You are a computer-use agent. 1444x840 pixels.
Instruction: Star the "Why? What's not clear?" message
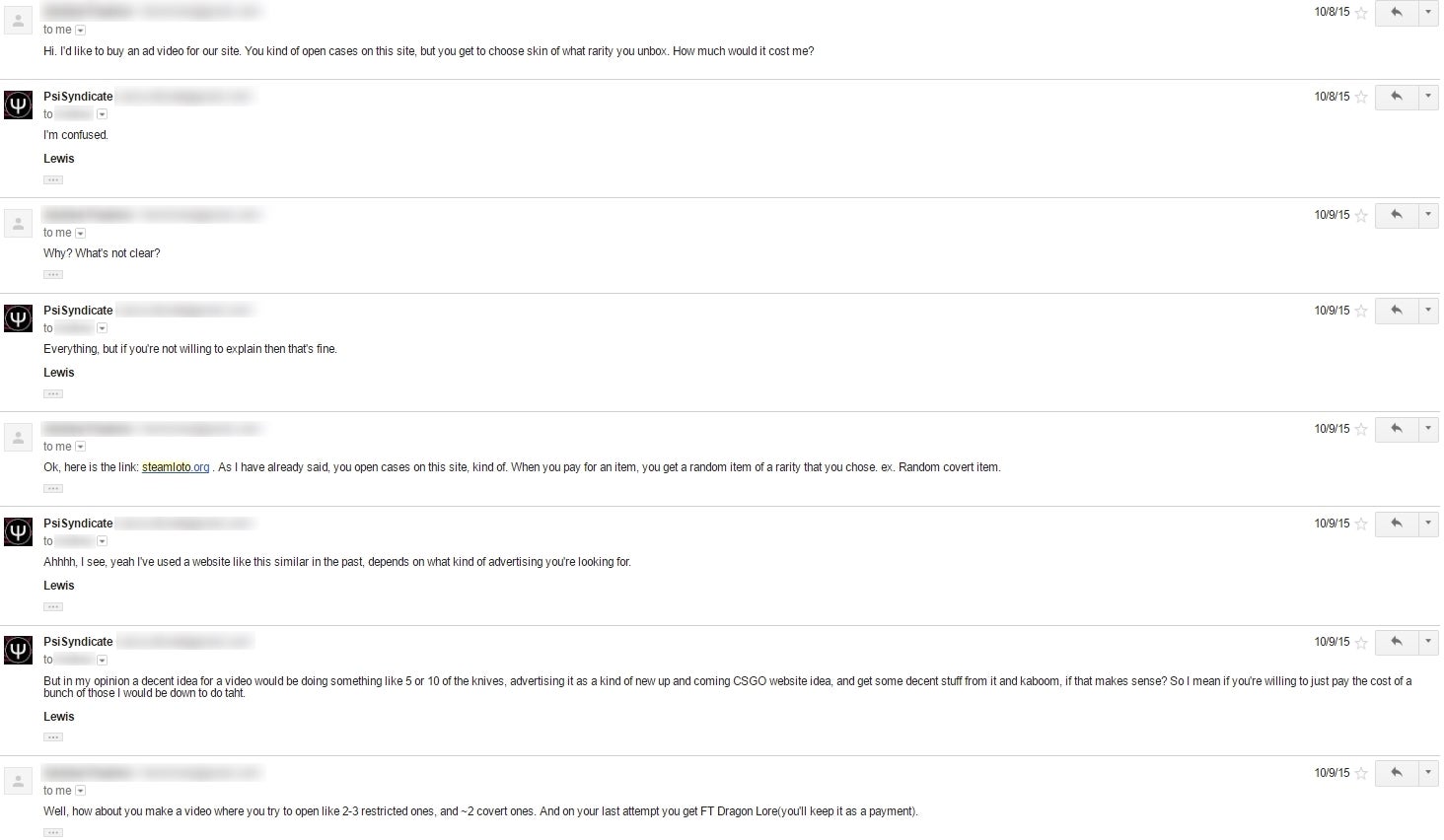click(x=1361, y=215)
